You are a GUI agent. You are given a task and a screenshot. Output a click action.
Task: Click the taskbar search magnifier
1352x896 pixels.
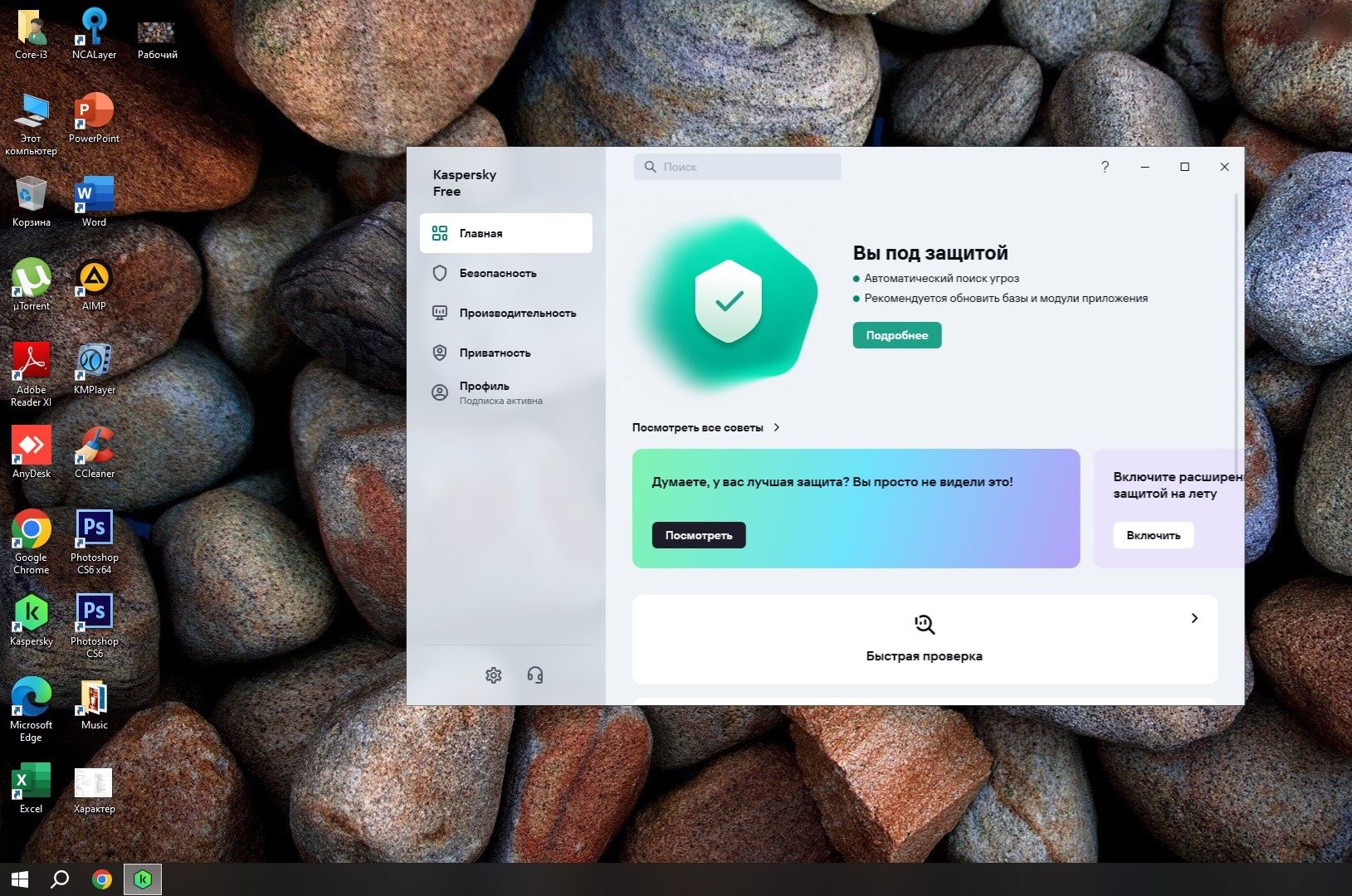[x=60, y=879]
